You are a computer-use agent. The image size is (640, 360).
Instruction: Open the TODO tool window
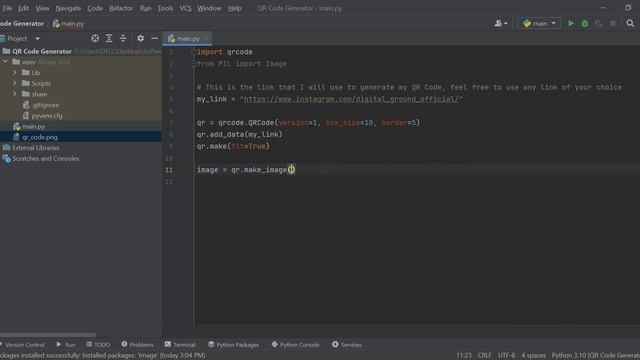coord(98,345)
